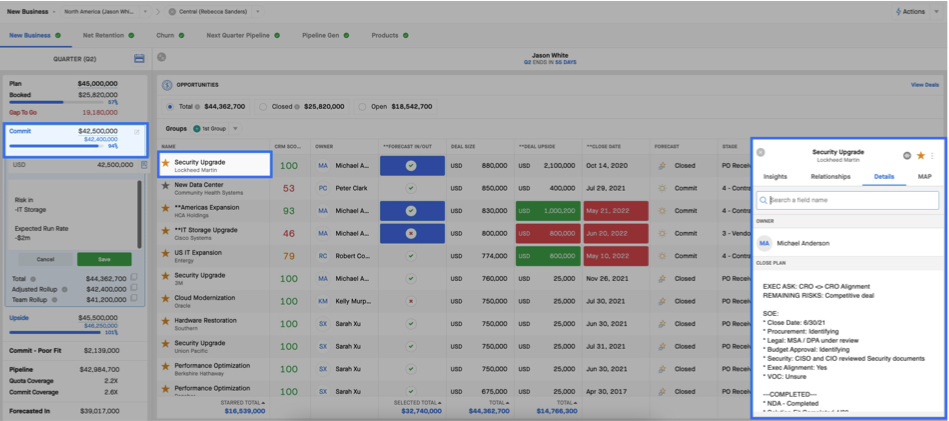Screen dimensions: 949x421
Task: Click the green Save button
Action: tap(104, 259)
